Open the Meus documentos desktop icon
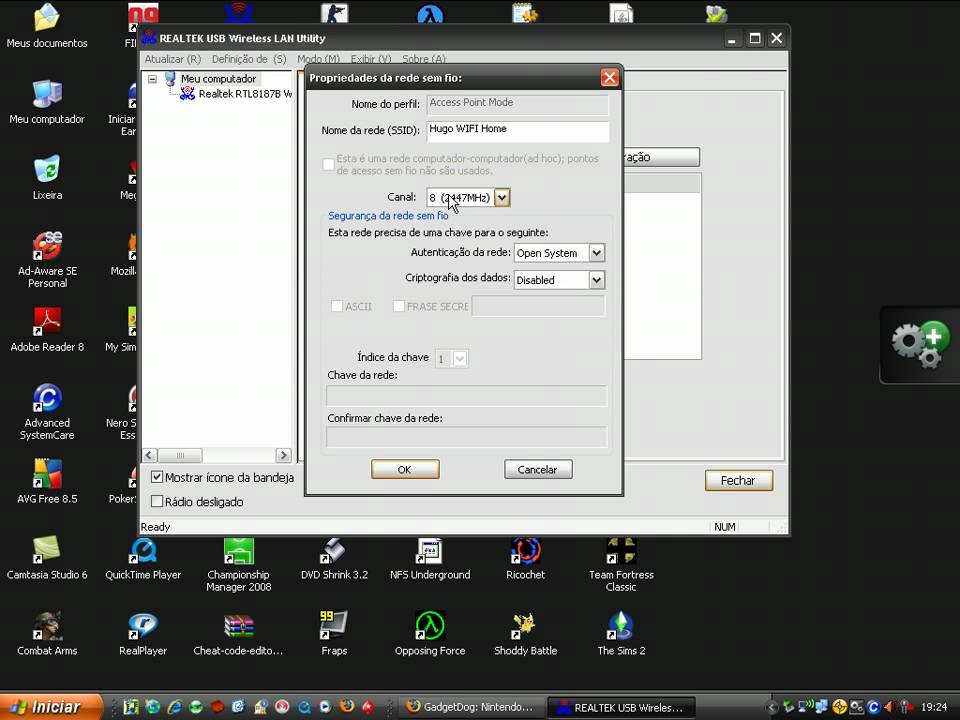 click(47, 24)
